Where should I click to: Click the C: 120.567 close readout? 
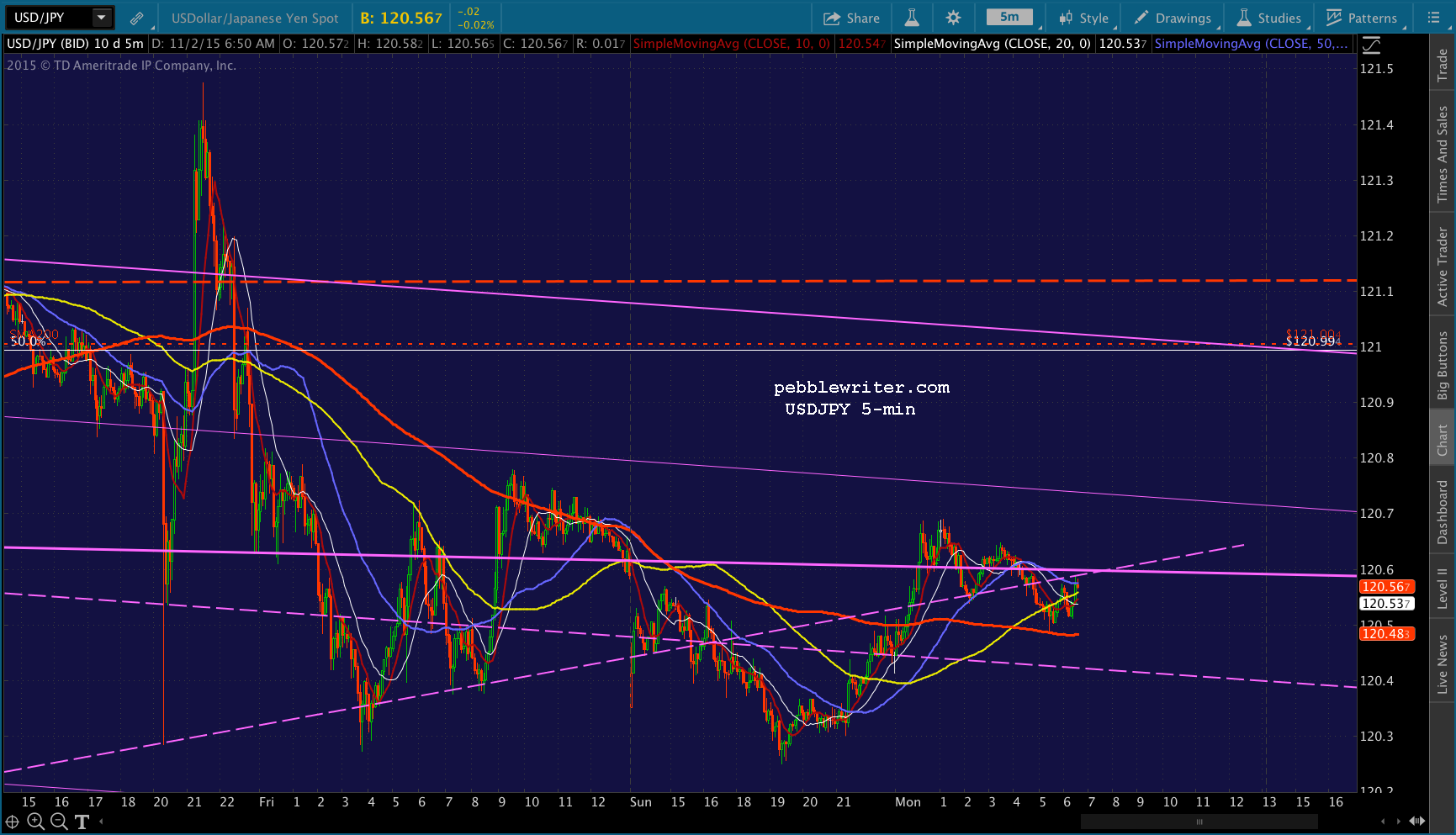coord(535,44)
